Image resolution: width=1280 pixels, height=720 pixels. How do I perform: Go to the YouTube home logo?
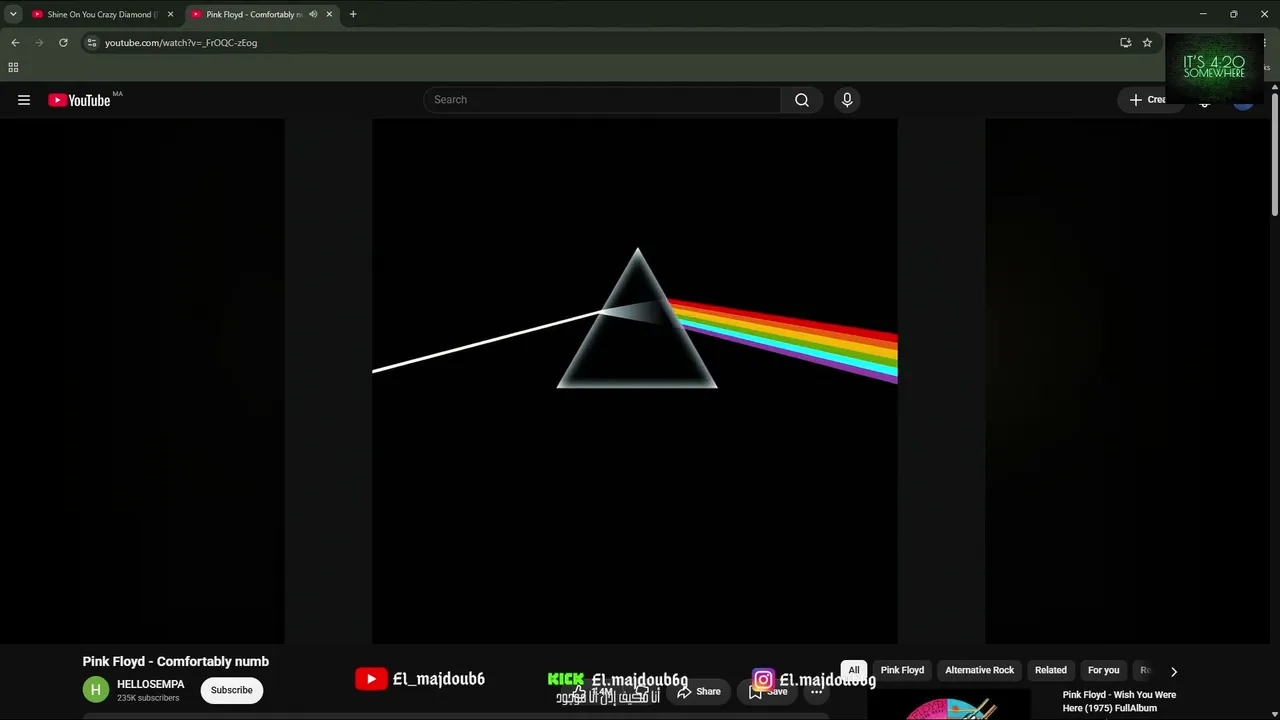[x=79, y=100]
